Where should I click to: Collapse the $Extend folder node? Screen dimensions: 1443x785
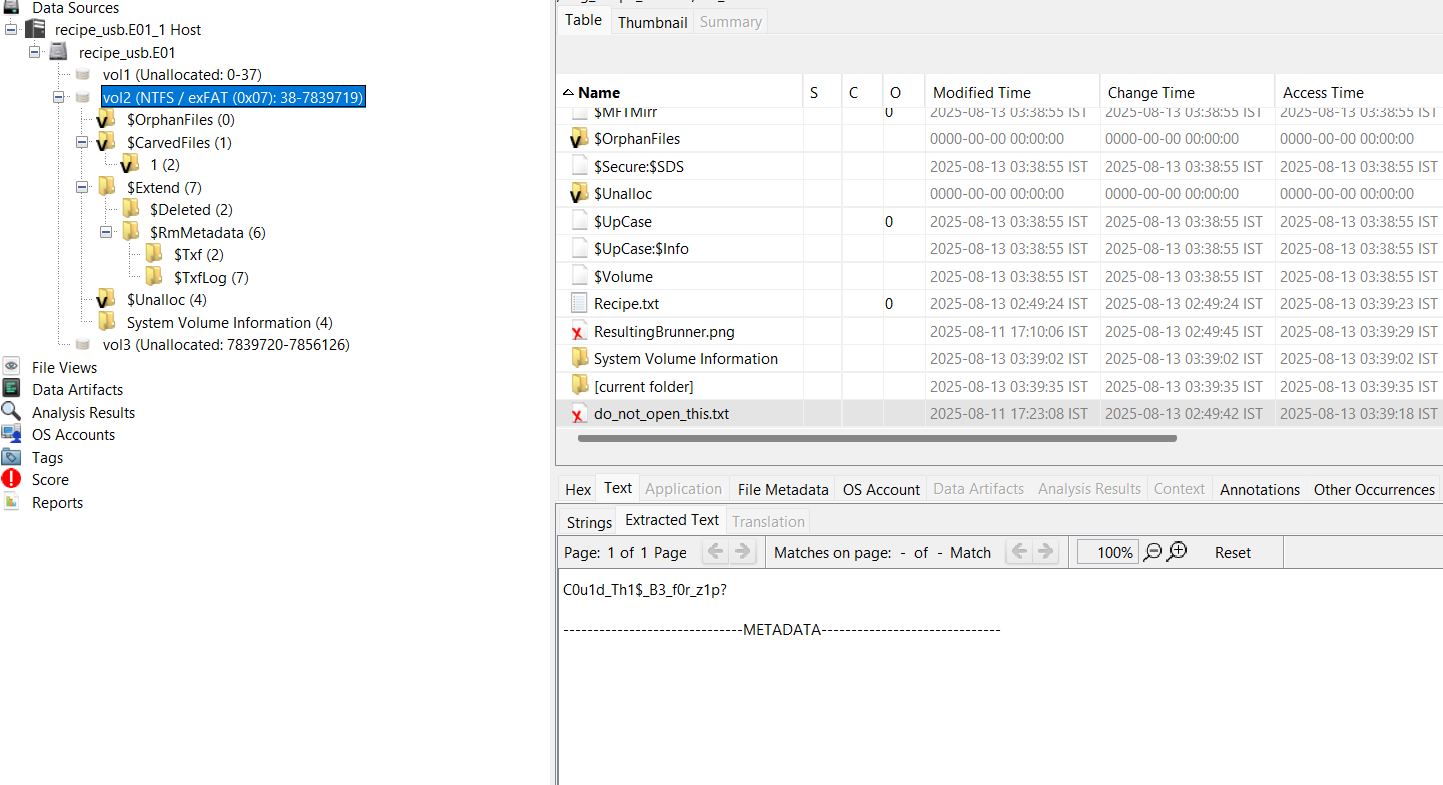click(x=83, y=186)
